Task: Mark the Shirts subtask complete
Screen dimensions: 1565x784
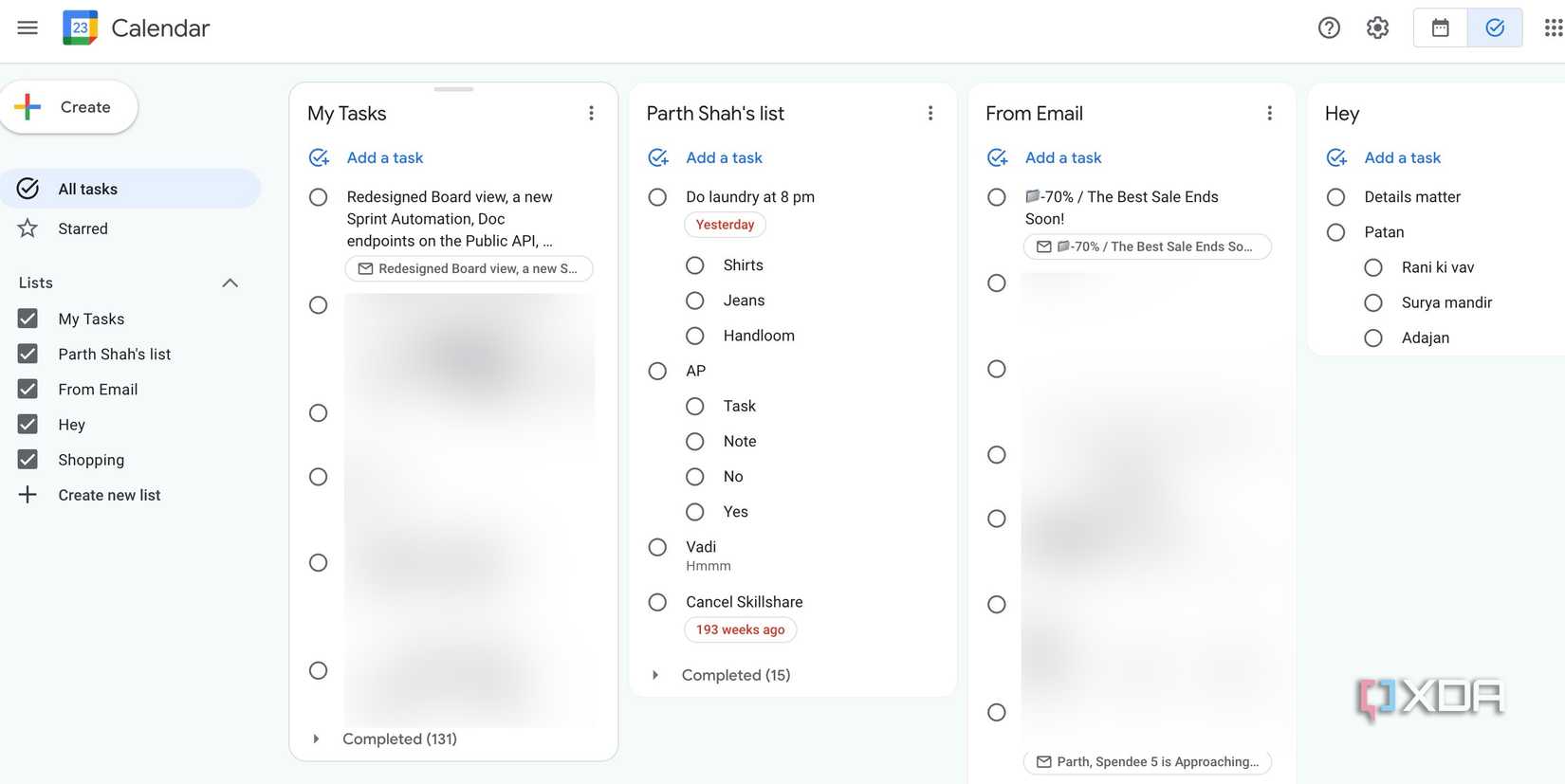Action: click(695, 265)
